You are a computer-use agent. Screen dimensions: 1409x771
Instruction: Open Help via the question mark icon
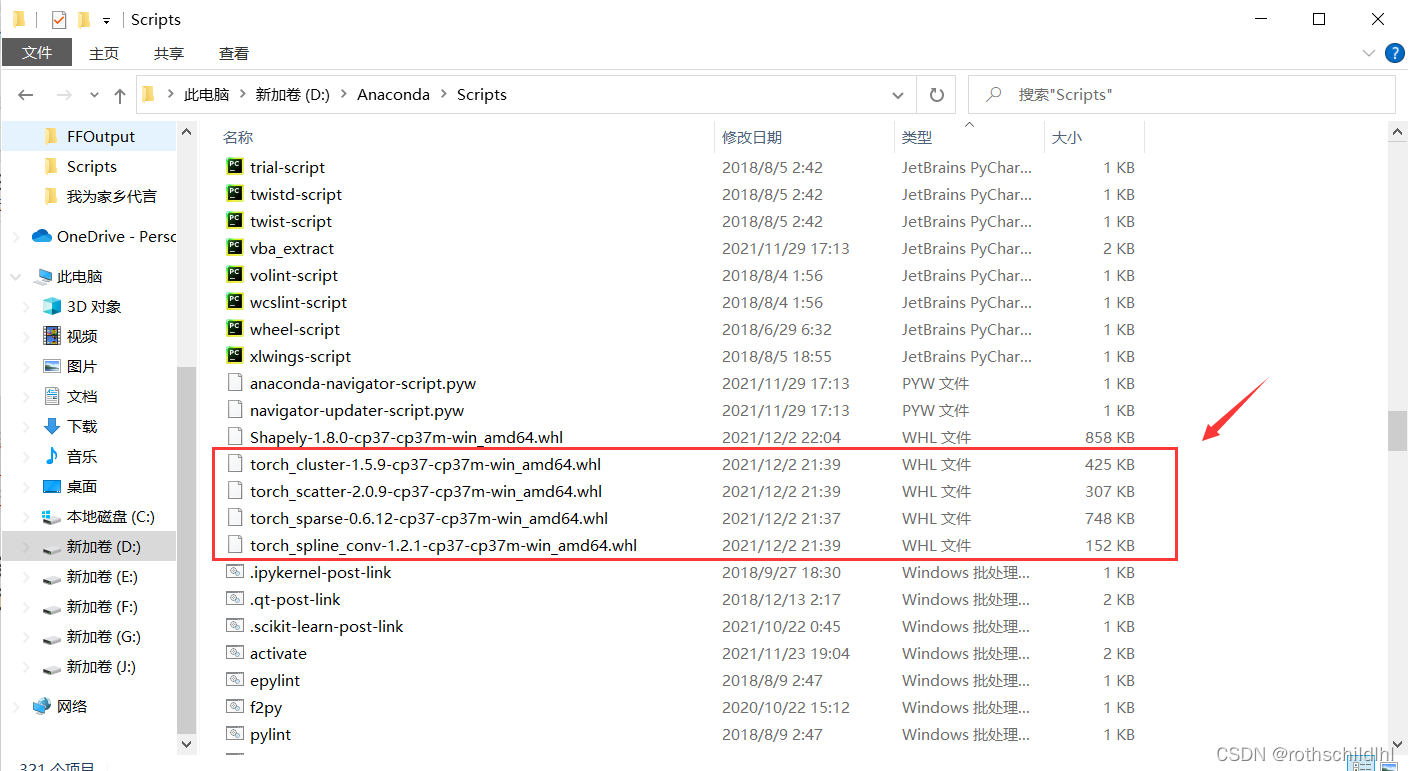[x=1395, y=53]
